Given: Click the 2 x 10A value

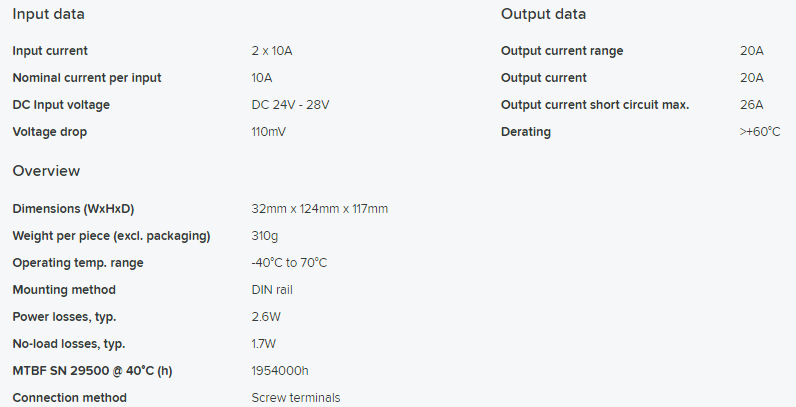Looking at the screenshot, I should point(272,51).
